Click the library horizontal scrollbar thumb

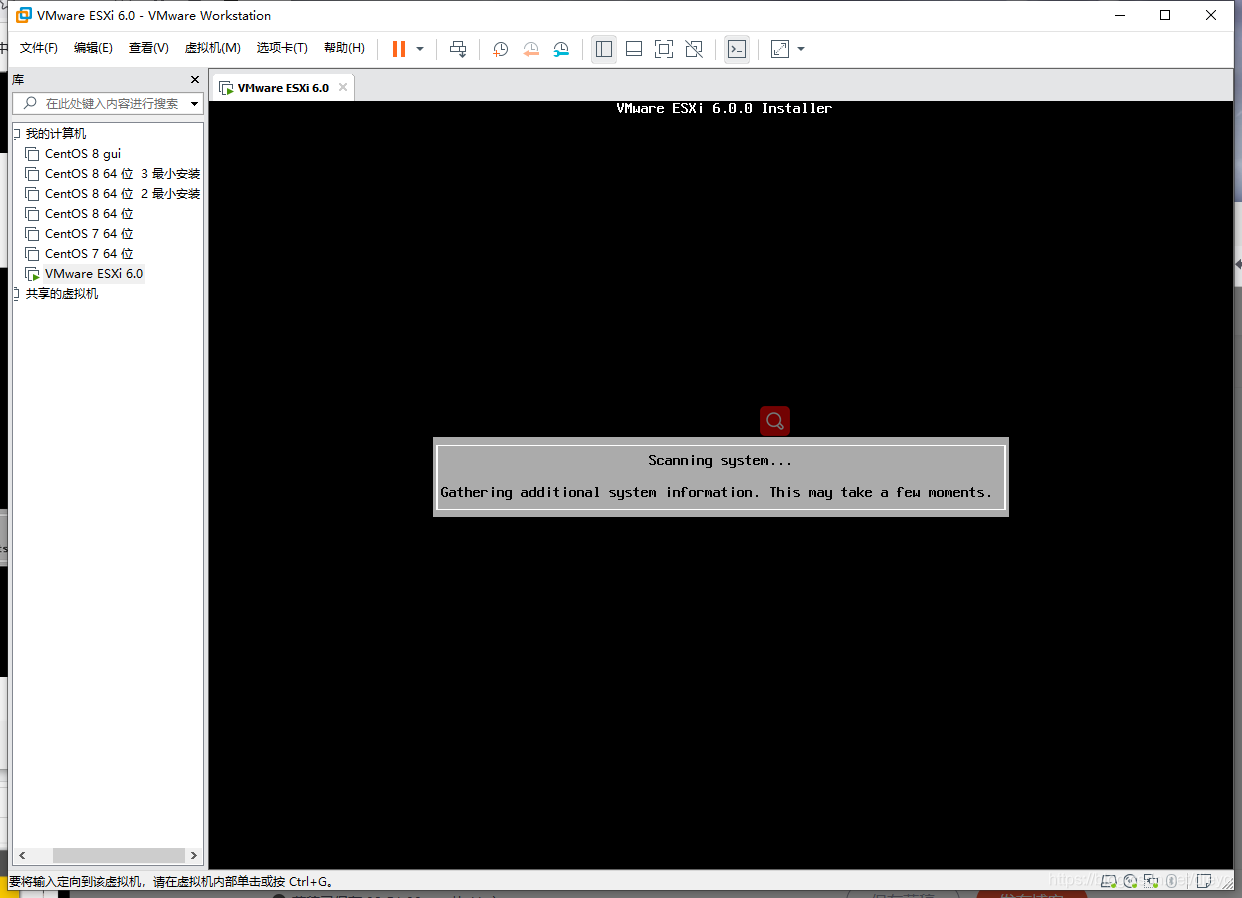pyautogui.click(x=119, y=856)
